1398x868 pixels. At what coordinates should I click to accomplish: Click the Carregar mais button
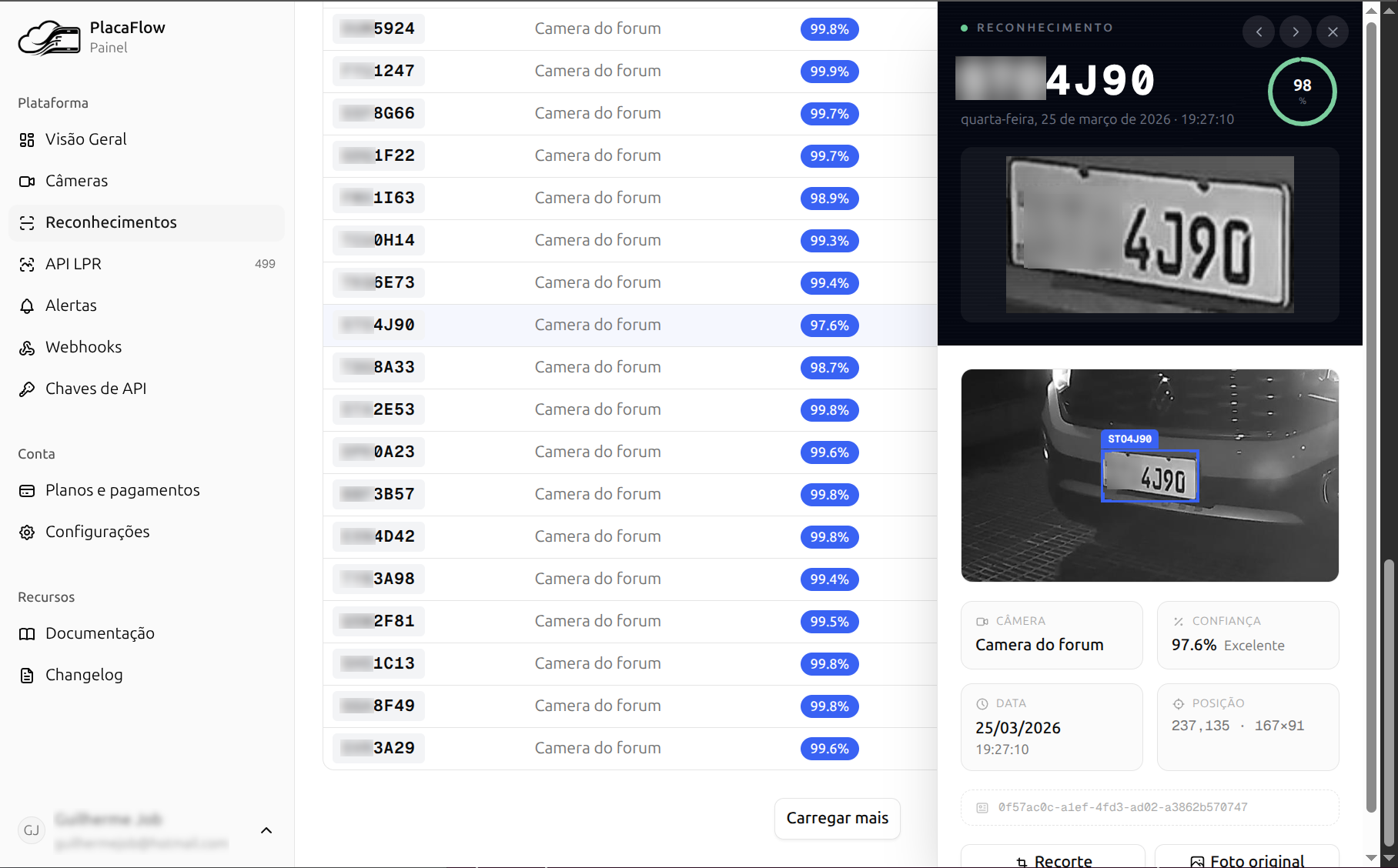pos(837,818)
